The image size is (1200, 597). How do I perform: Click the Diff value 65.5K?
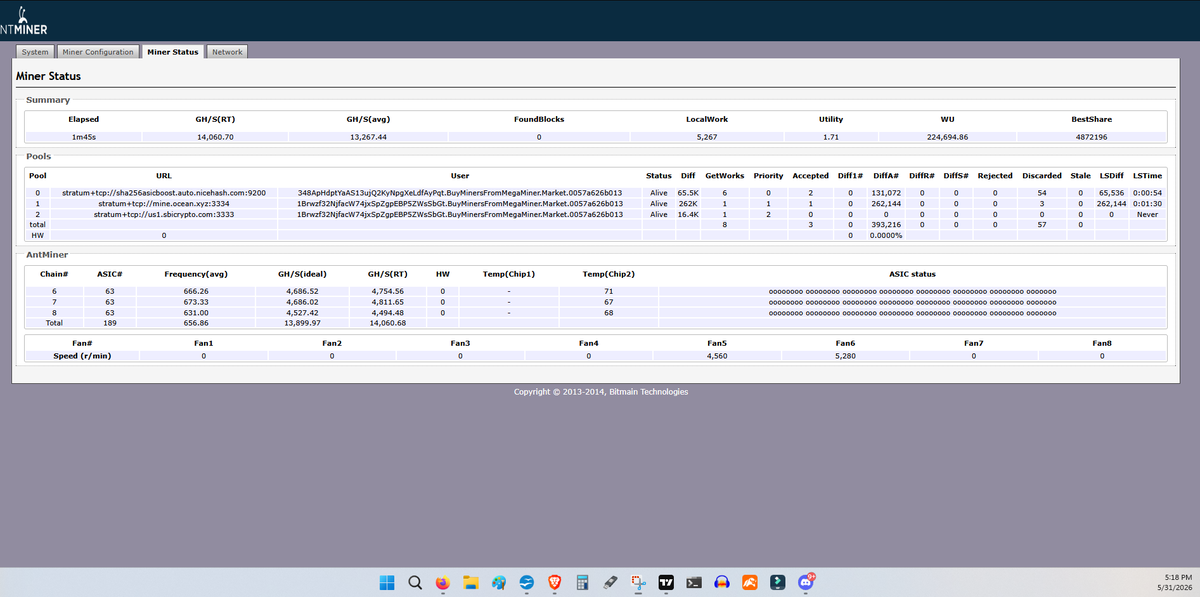point(688,192)
